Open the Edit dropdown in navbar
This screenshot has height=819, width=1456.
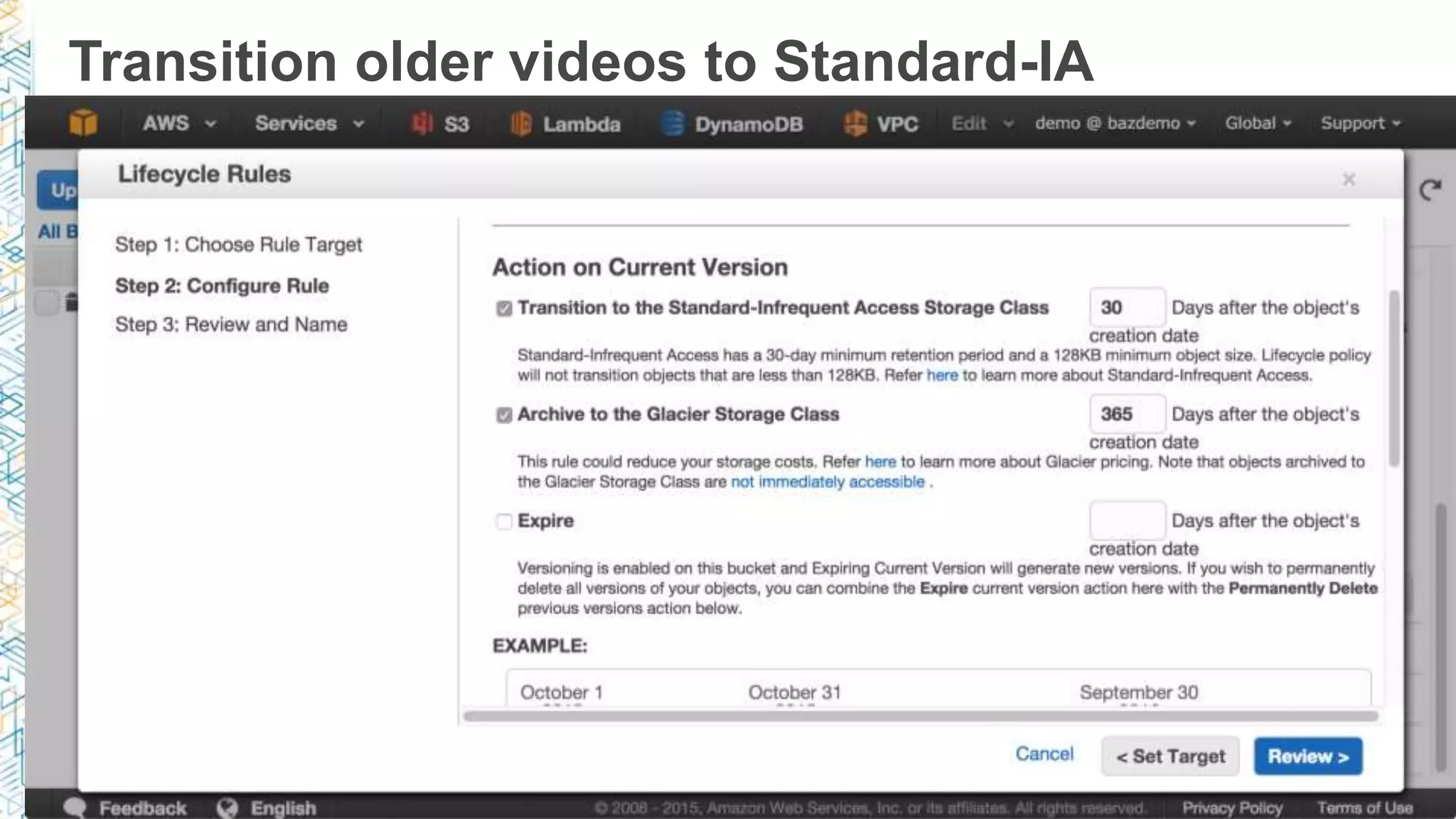(982, 123)
